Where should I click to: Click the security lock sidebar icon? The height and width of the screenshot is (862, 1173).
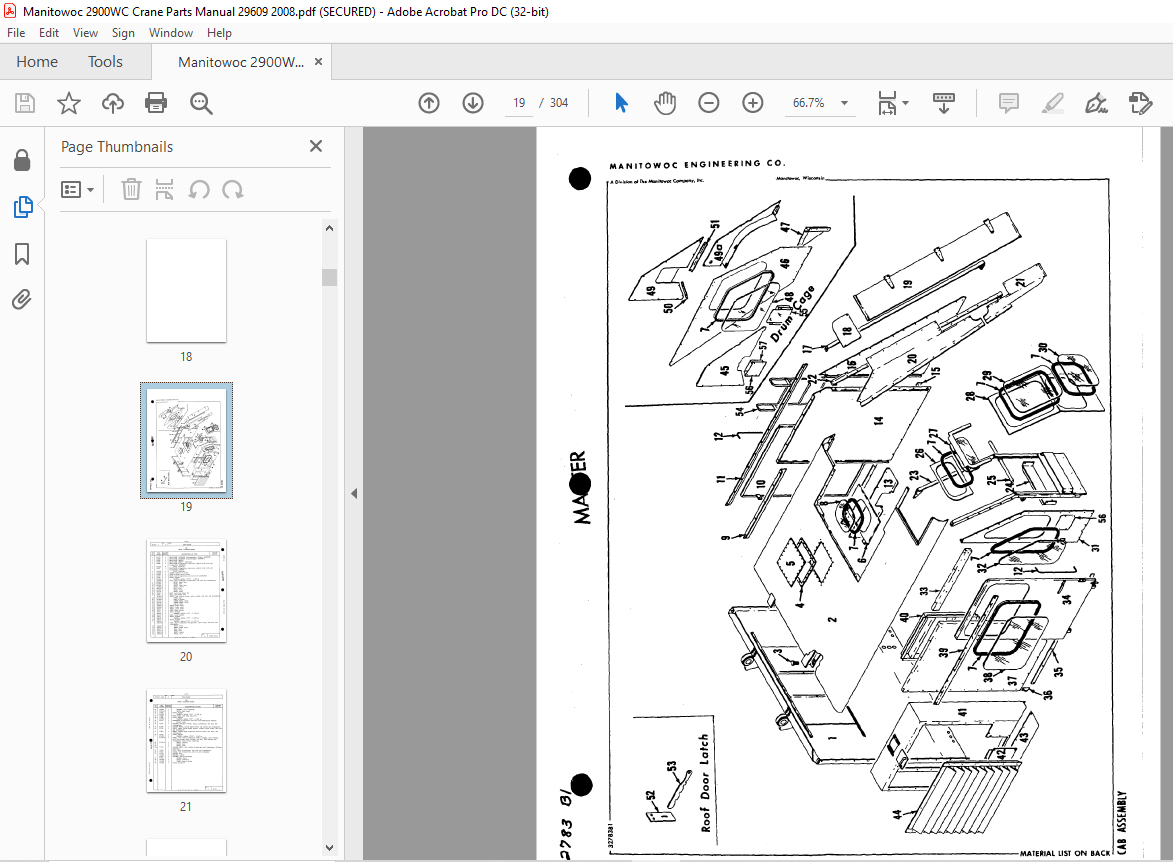pyautogui.click(x=22, y=159)
